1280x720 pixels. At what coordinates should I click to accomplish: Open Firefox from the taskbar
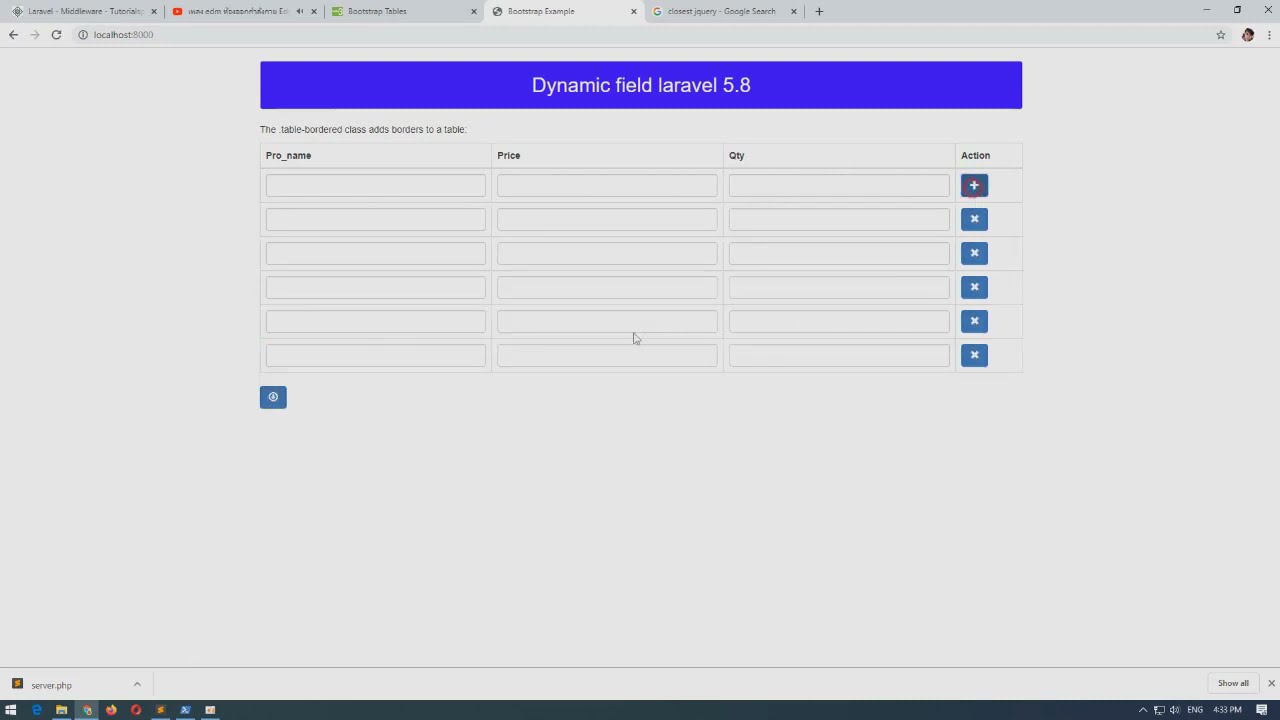coord(111,710)
